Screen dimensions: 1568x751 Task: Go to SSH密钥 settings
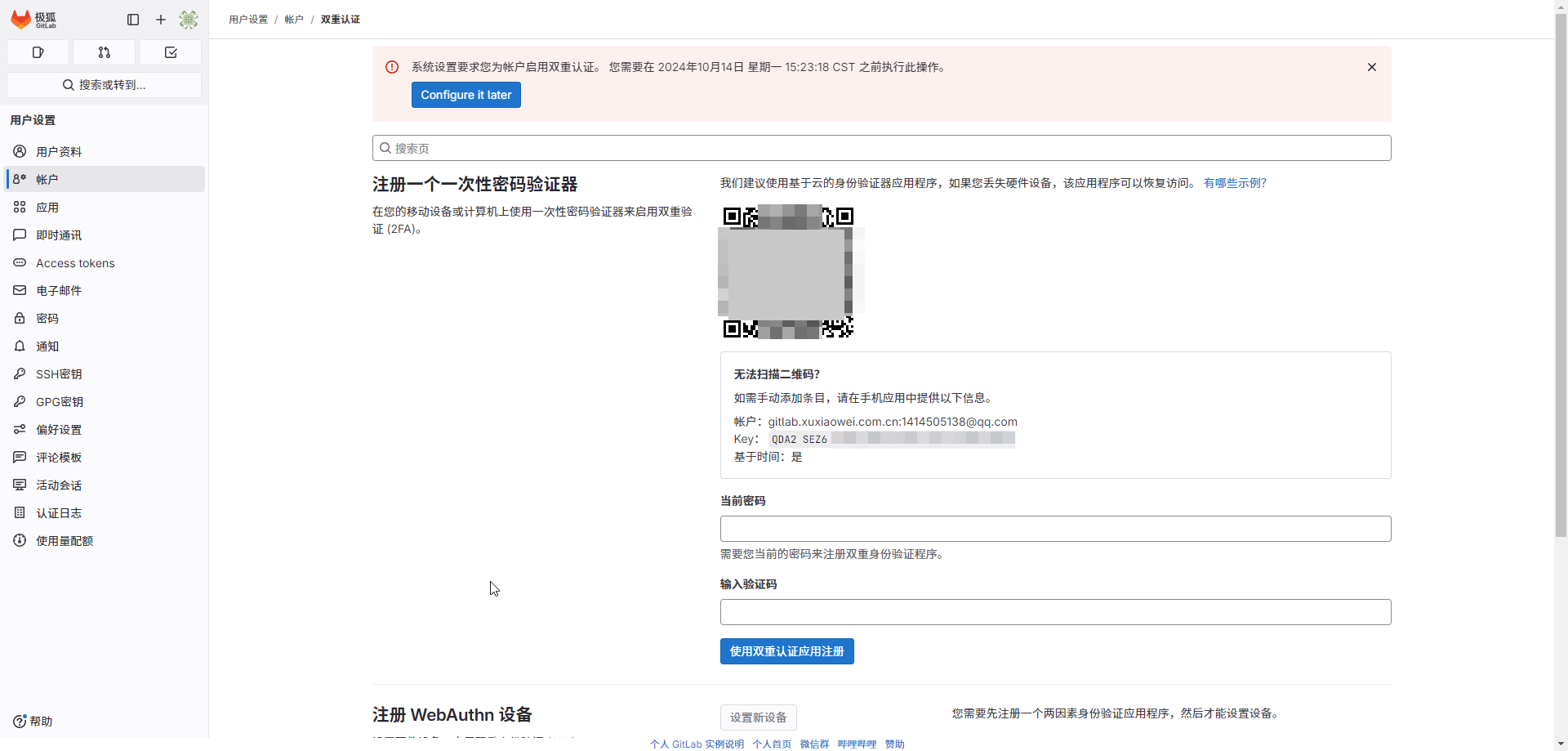click(59, 374)
